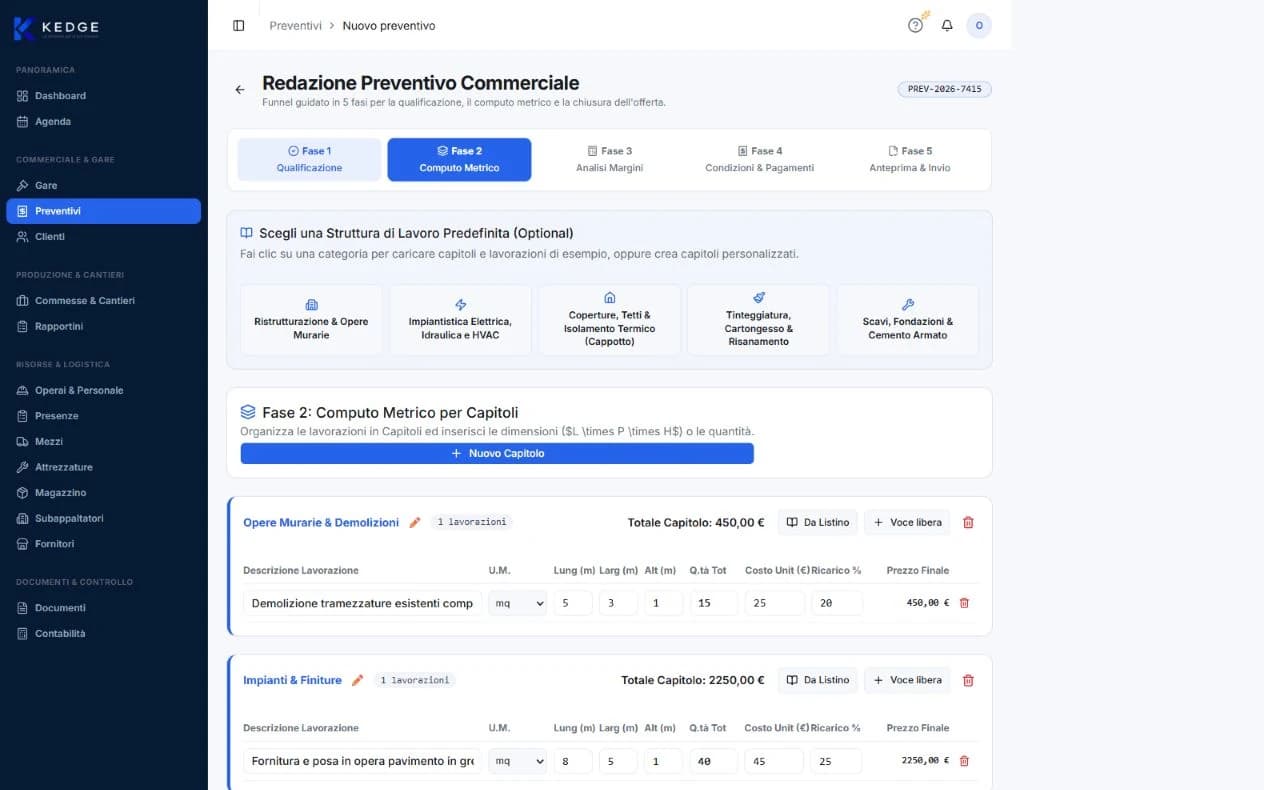Screen dimensions: 1264x790
Task: Go to Fase 5 Anteprima & Invio
Action: (910, 160)
